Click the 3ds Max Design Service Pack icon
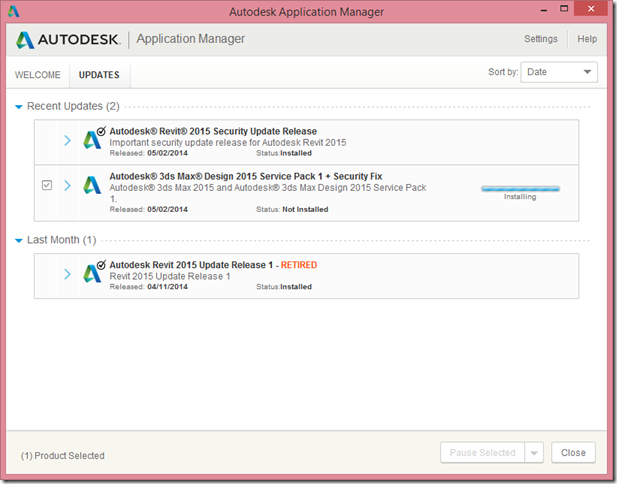 pos(93,185)
